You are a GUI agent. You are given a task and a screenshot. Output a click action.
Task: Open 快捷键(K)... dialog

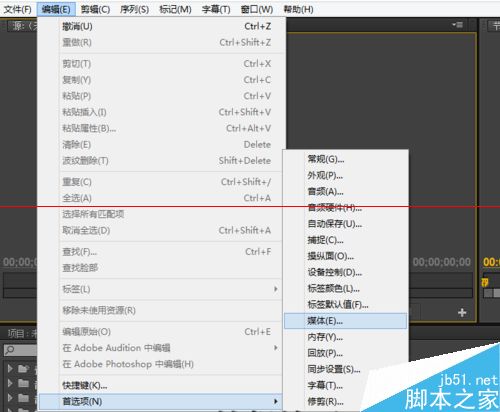click(x=162, y=386)
